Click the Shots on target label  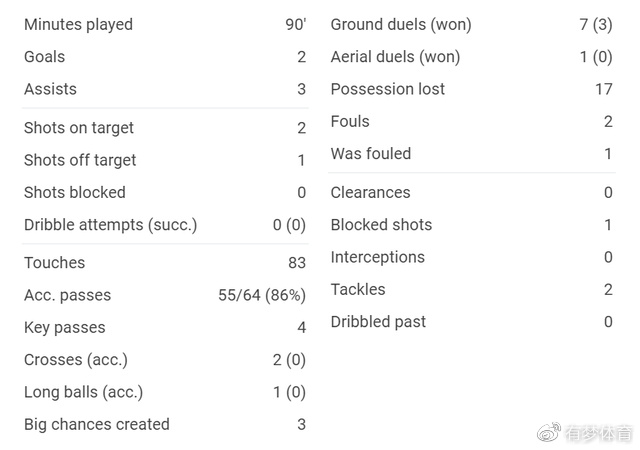point(79,128)
